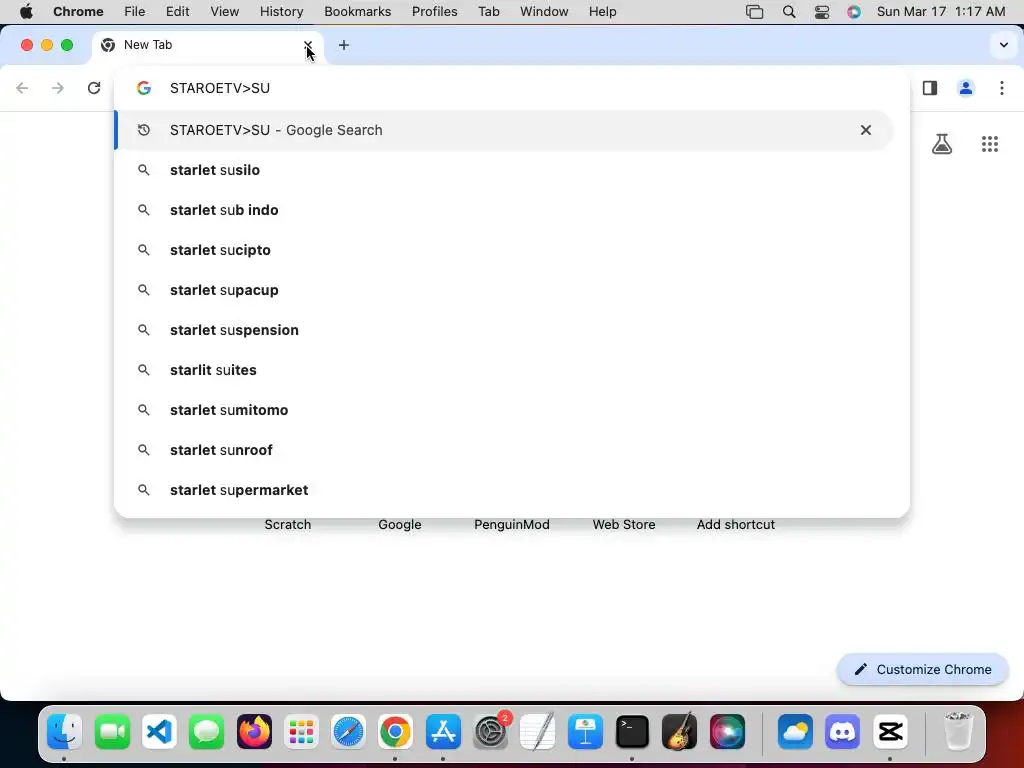1024x768 pixels.
Task: Open Chrome's three-dot menu
Action: (1002, 88)
